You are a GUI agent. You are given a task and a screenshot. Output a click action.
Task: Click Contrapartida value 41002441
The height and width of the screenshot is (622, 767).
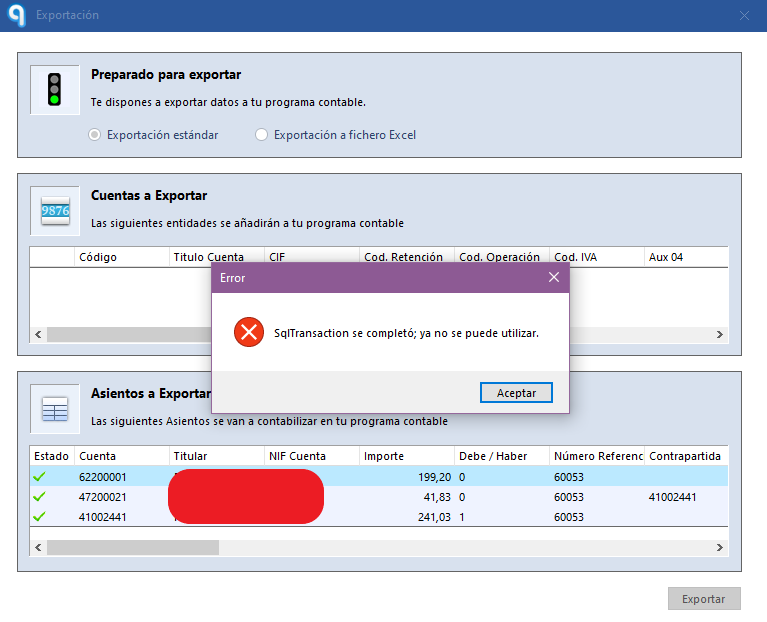pyautogui.click(x=673, y=497)
